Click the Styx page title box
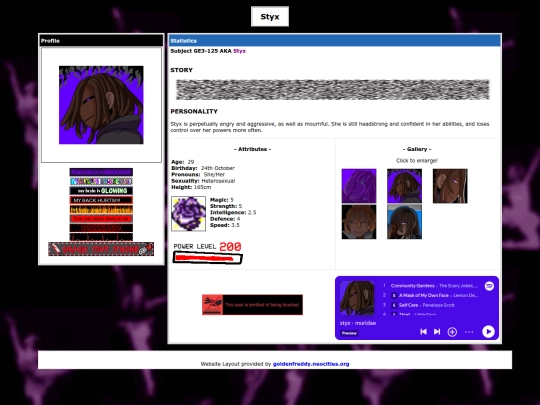The image size is (540, 405). [270, 17]
